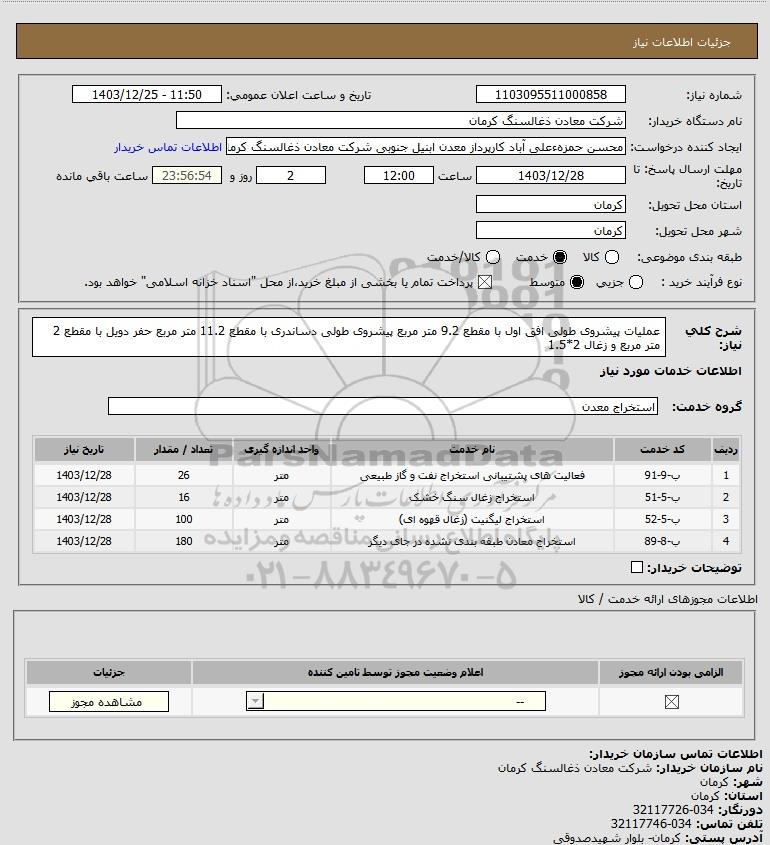Click the شرح کلی نیاز text area
The width and height of the screenshot is (770, 845).
click(349, 337)
